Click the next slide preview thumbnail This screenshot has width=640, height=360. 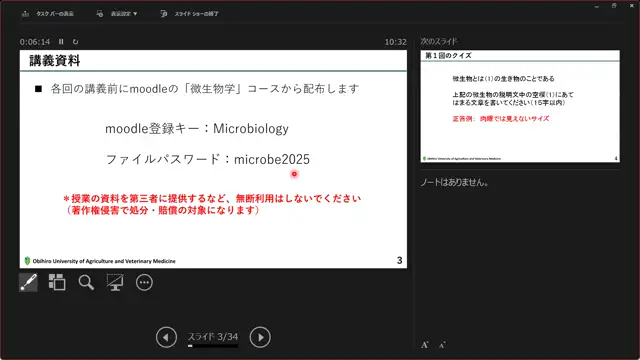(520, 106)
